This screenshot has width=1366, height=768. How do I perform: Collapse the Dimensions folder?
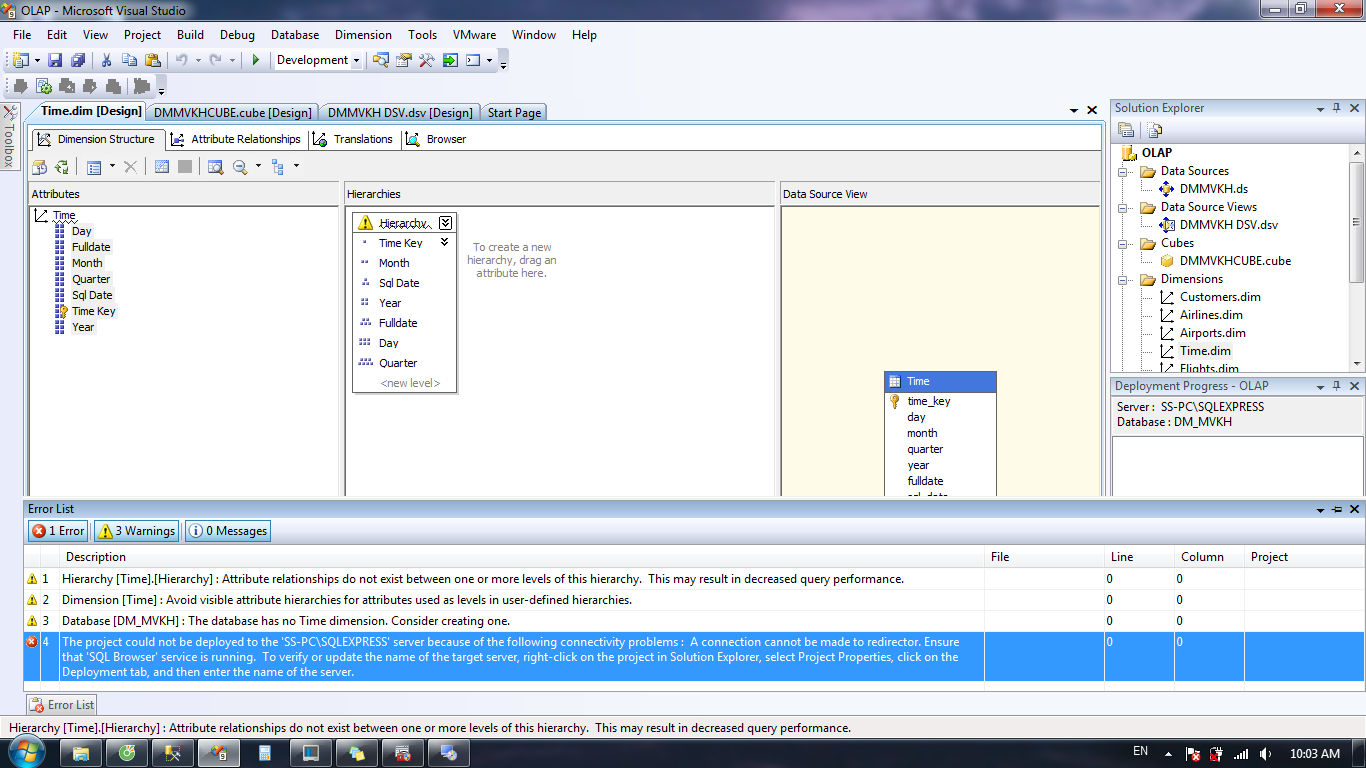click(1123, 279)
